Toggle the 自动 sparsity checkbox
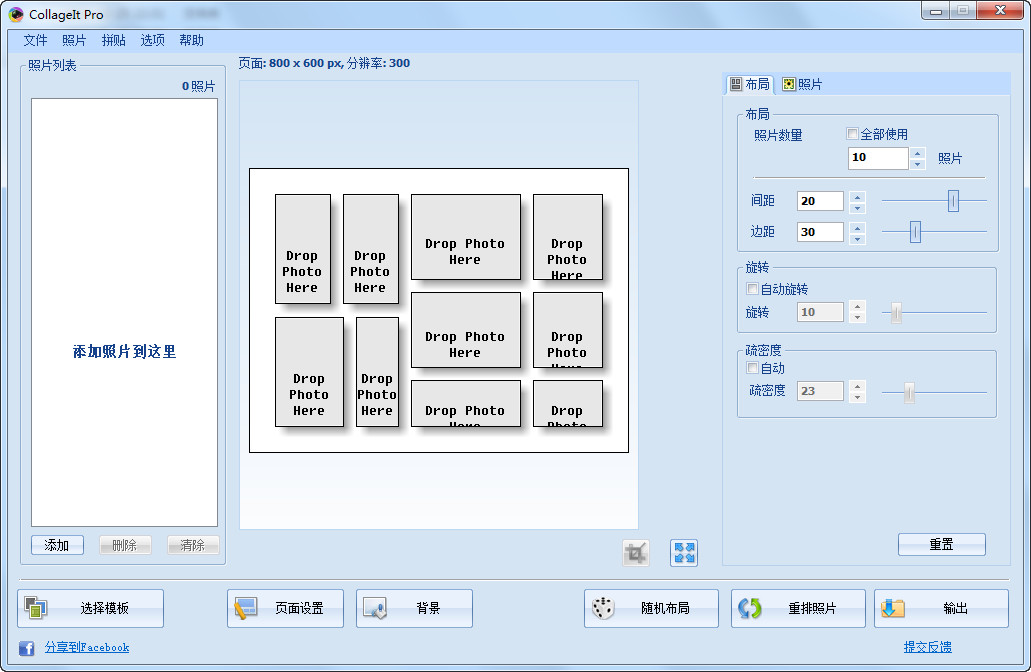This screenshot has width=1031, height=672. pos(752,368)
